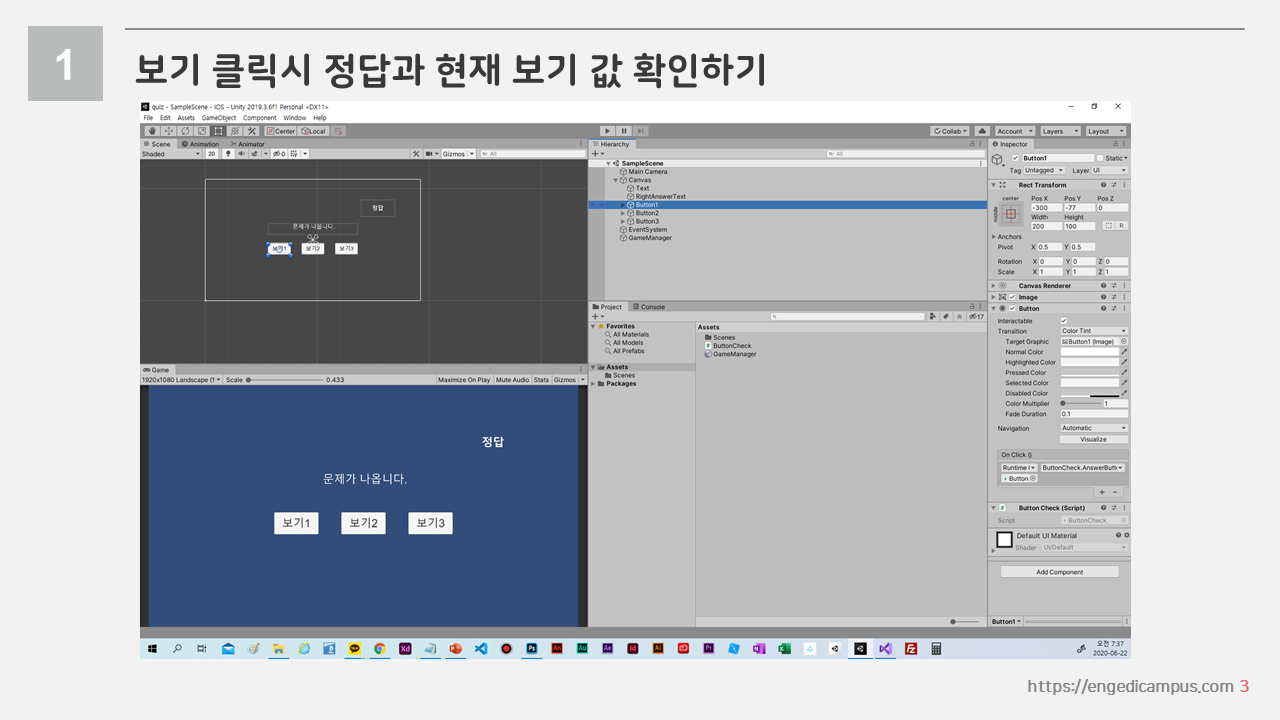Toggle 2D view mode in Scene
Image resolution: width=1280 pixels, height=720 pixels.
click(x=212, y=154)
